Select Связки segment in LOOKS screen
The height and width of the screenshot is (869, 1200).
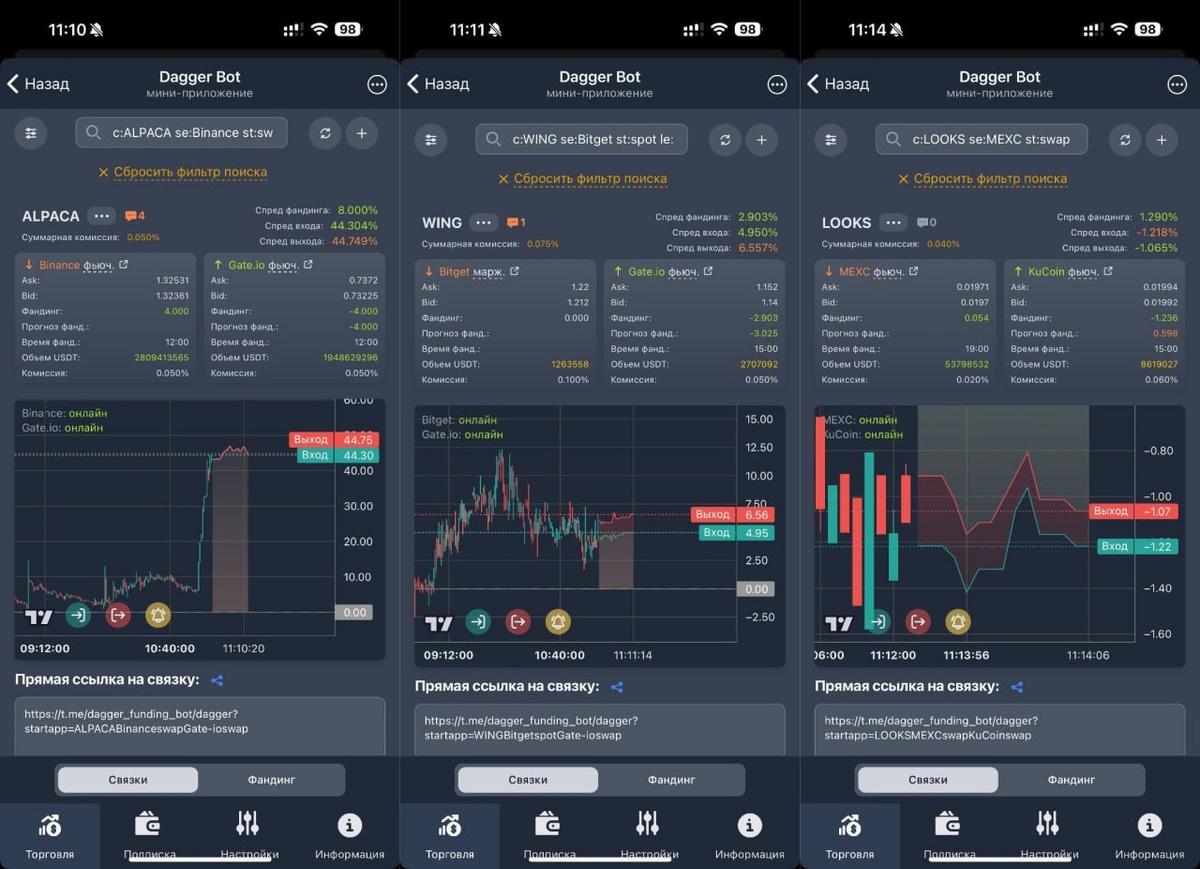pos(928,780)
